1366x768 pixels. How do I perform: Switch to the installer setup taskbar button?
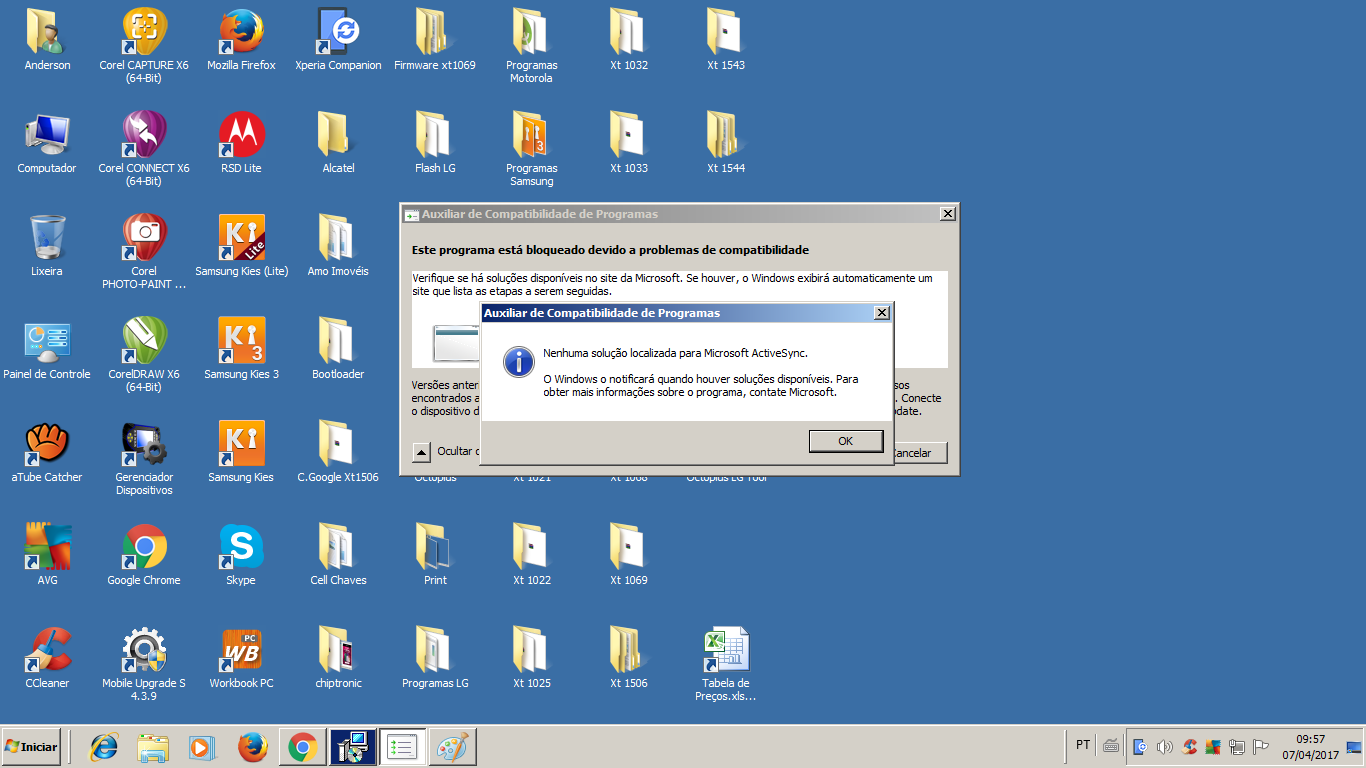pos(353,747)
